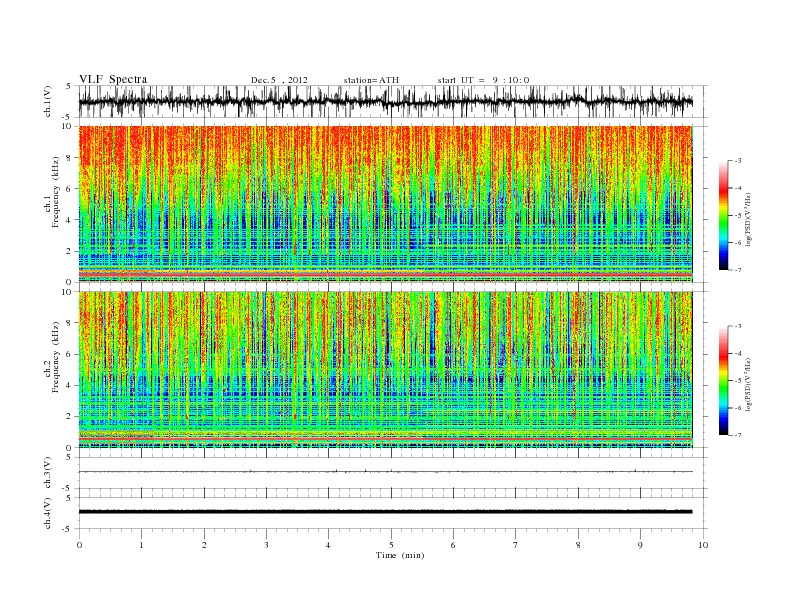The image size is (792, 612).
Task: Click the bottom time axis tick label '10'
Action: pyautogui.click(x=703, y=545)
